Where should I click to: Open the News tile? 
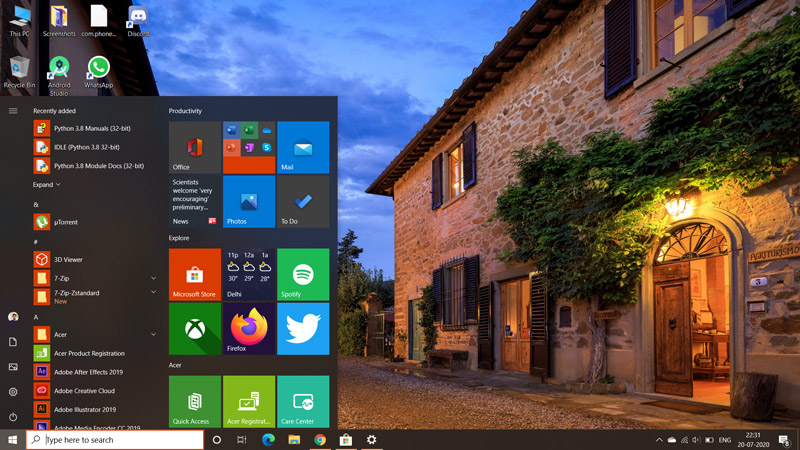click(195, 202)
